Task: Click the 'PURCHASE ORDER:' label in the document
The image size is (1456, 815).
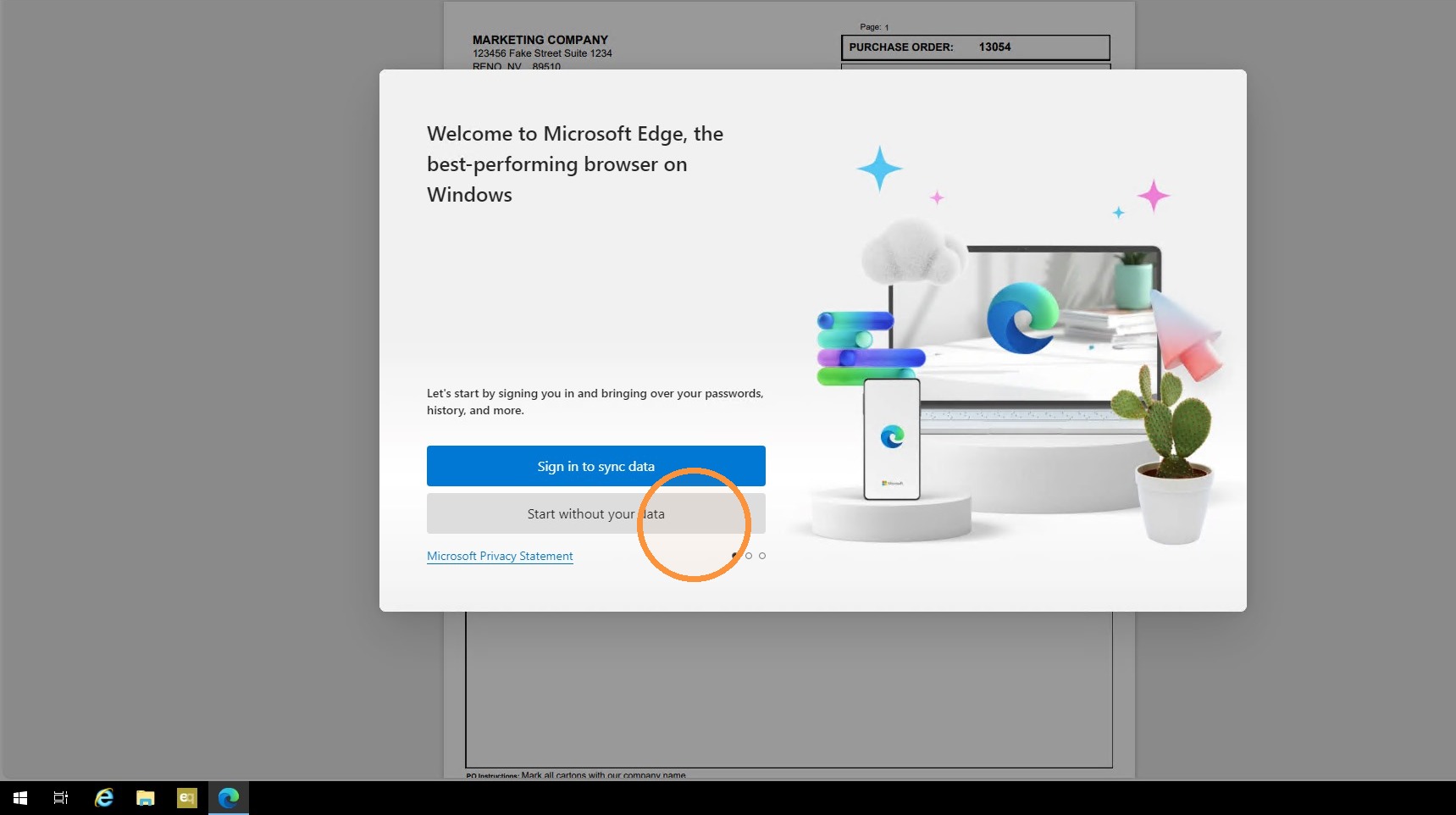Action: pyautogui.click(x=901, y=47)
